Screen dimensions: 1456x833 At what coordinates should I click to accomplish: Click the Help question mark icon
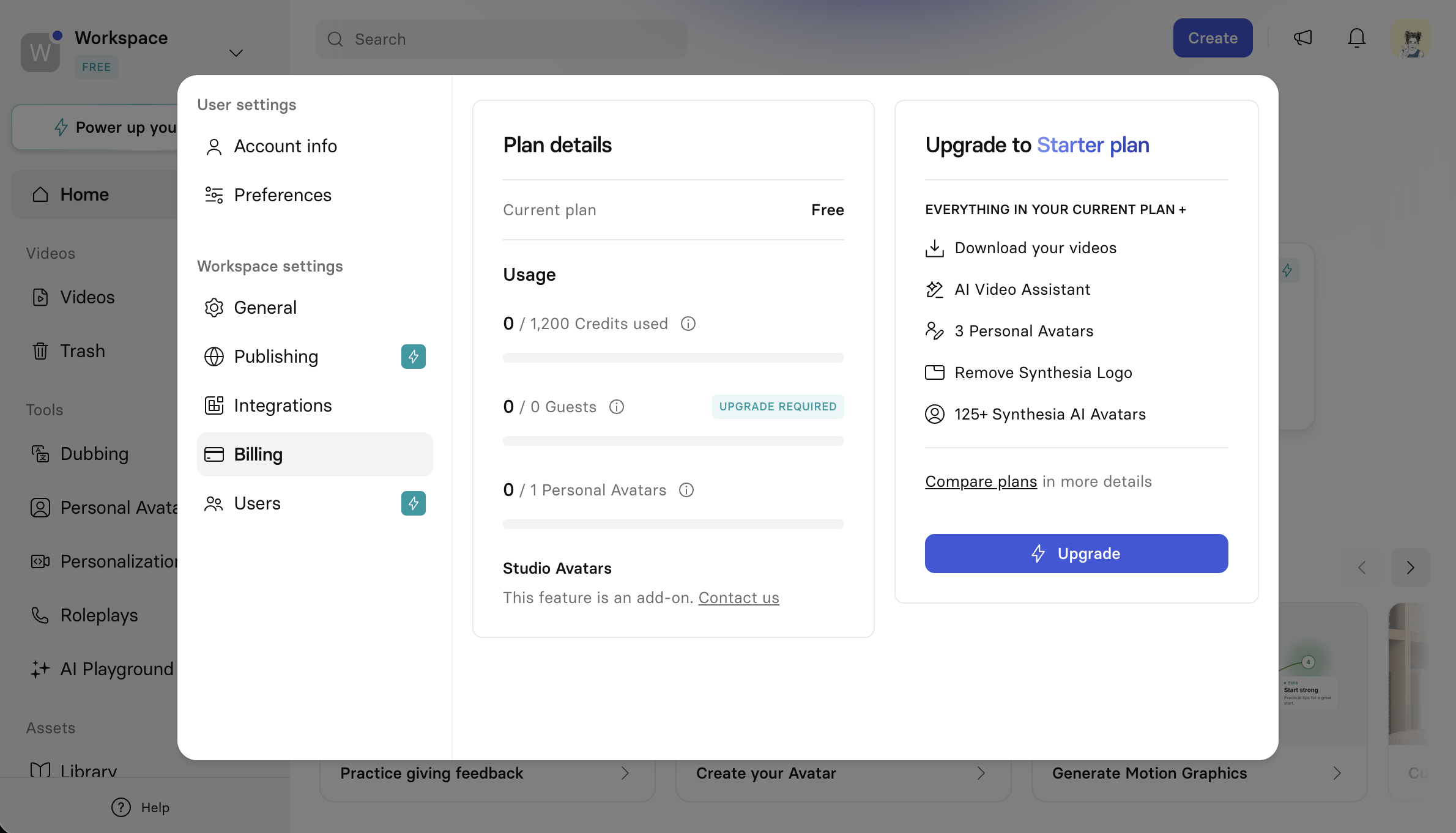(x=121, y=807)
